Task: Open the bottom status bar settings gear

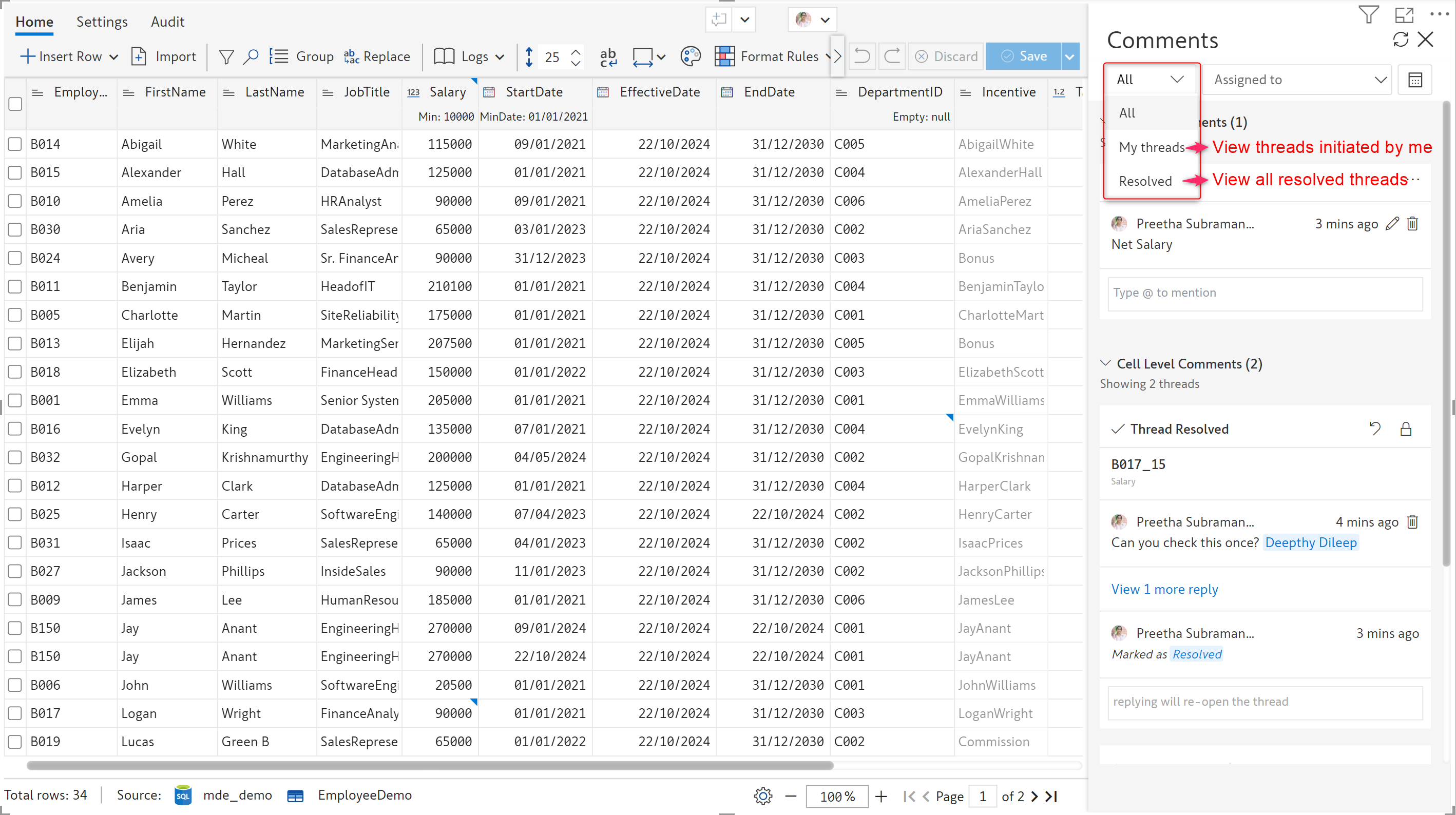Action: pos(762,796)
